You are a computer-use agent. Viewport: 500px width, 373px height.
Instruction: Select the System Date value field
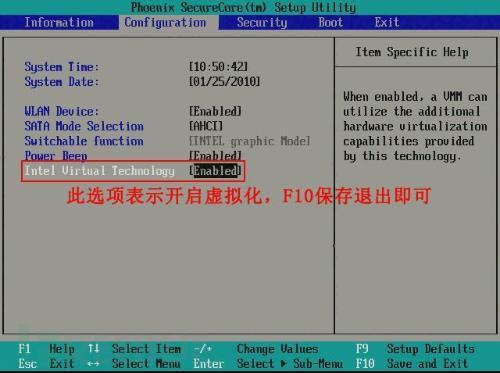(x=224, y=81)
